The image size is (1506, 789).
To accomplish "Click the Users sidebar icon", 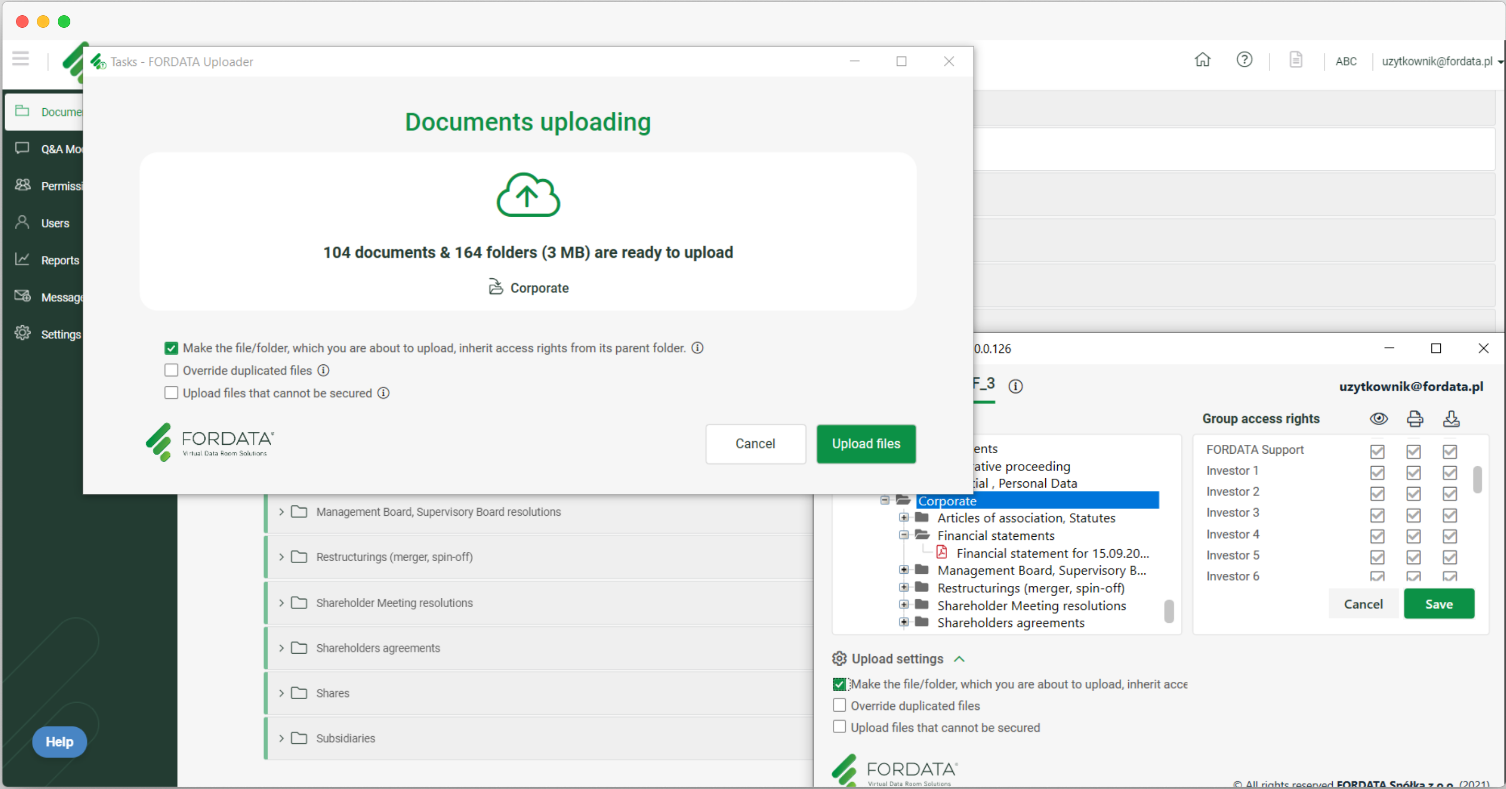I will (x=22, y=223).
